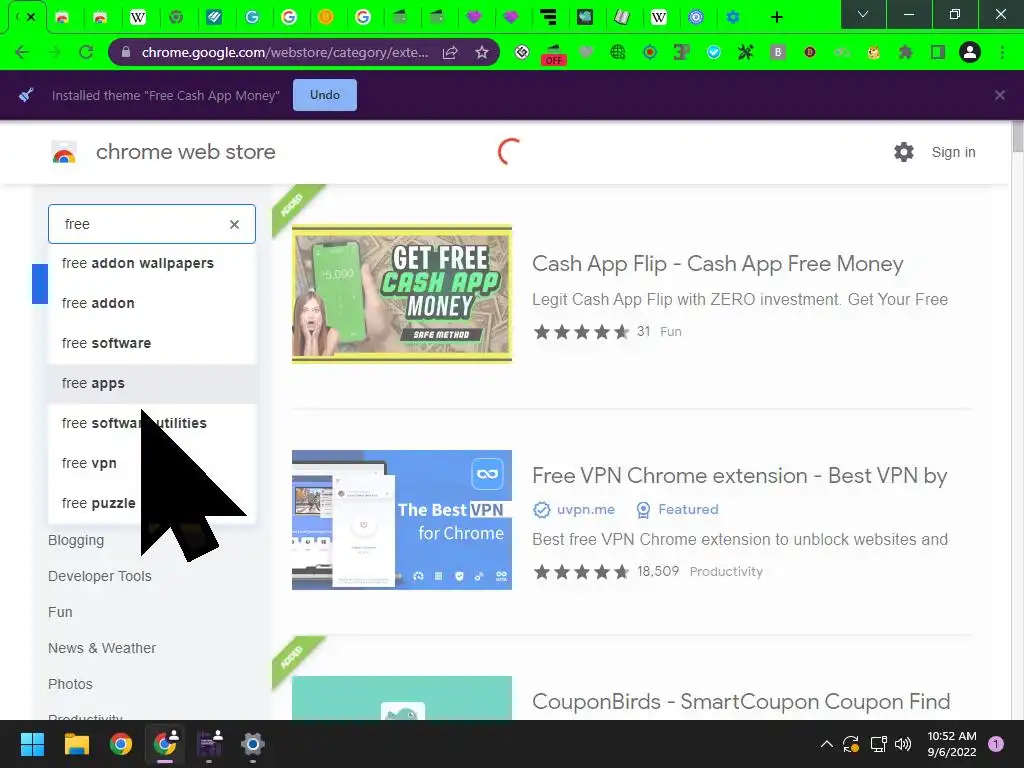
Task: Reload the current page
Action: 86,52
